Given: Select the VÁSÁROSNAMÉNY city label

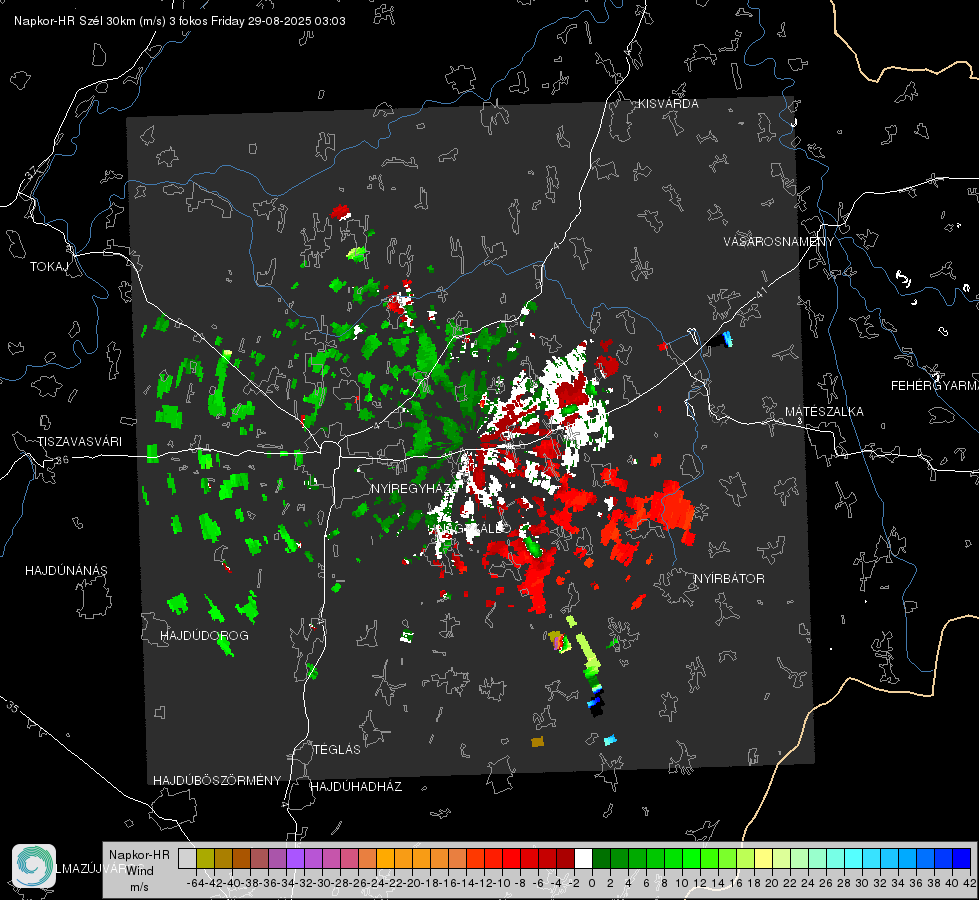Looking at the screenshot, I should pyautogui.click(x=779, y=242).
